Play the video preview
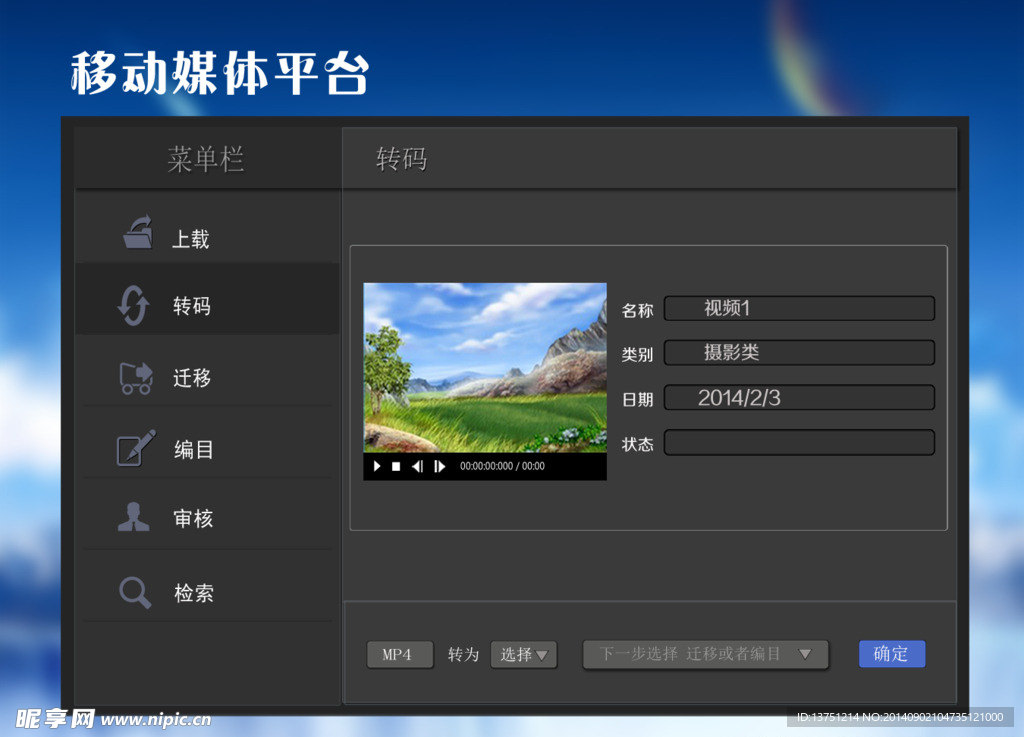This screenshot has width=1024, height=737. click(377, 466)
